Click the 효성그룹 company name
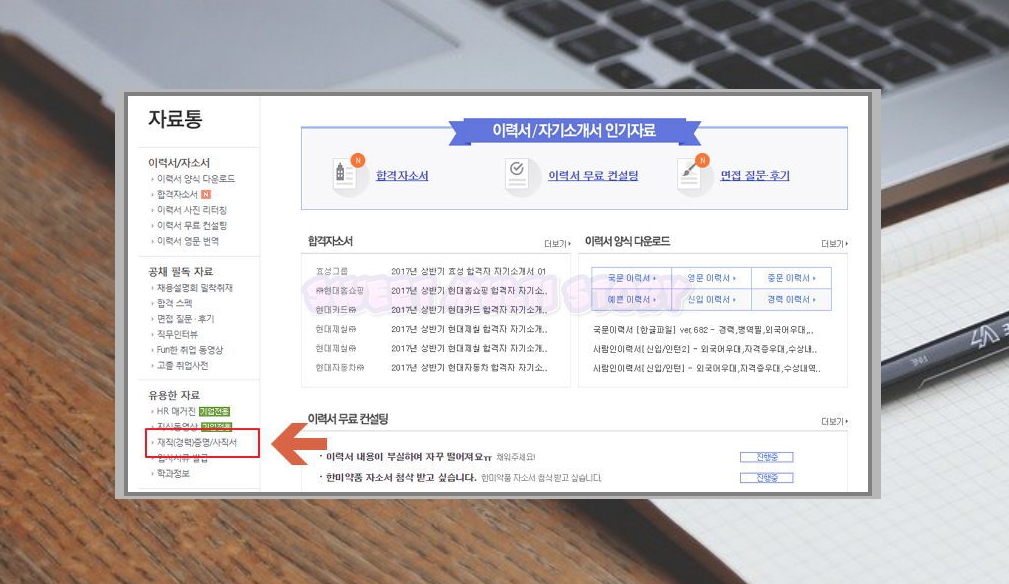 click(x=331, y=271)
